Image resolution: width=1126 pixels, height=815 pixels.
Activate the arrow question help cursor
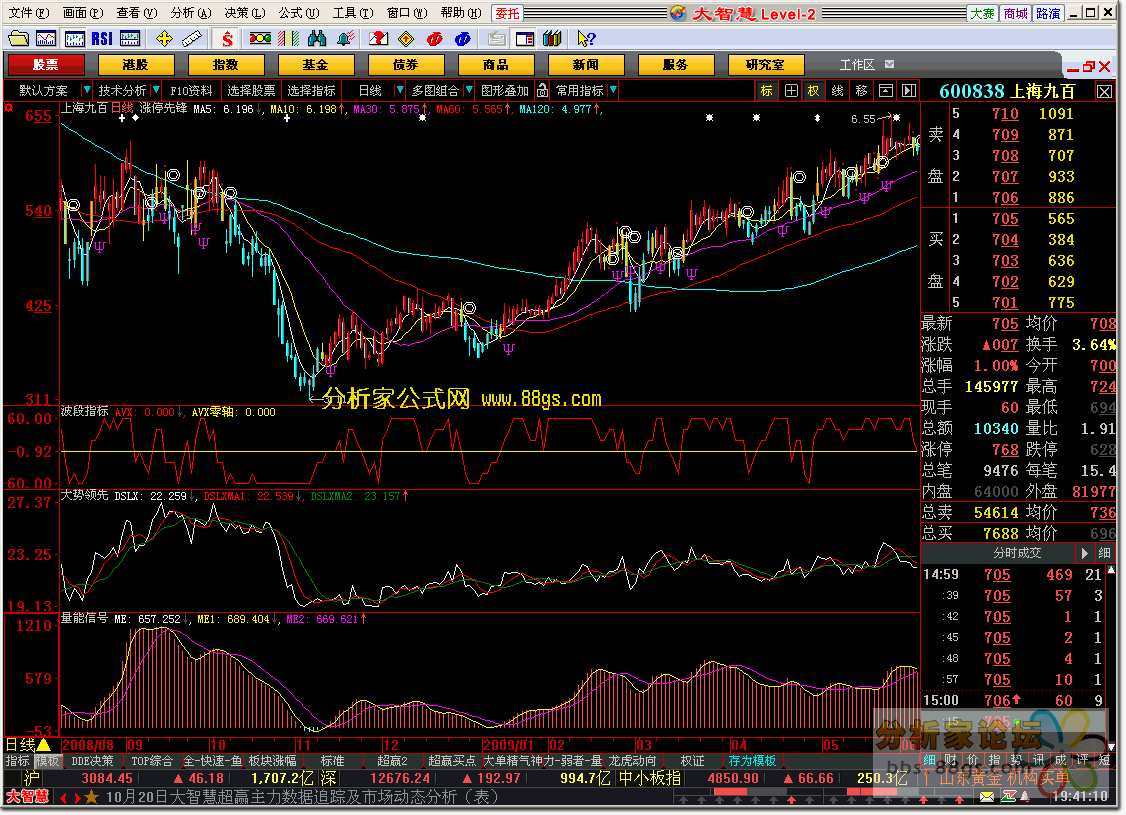587,38
